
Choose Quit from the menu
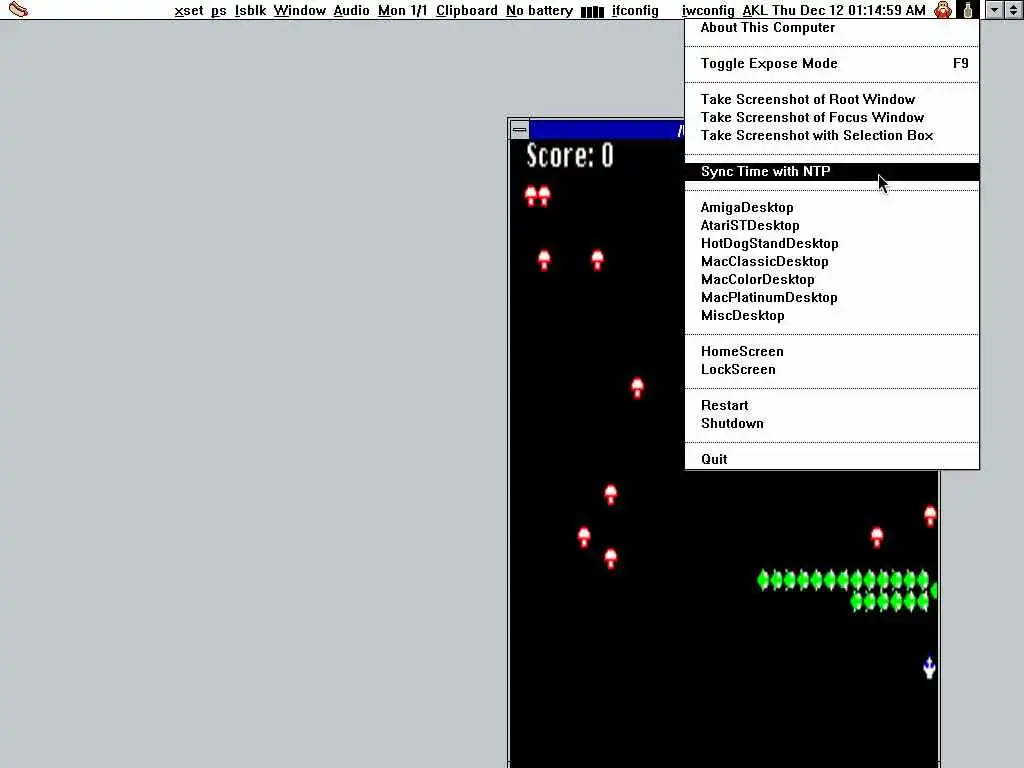point(832,459)
